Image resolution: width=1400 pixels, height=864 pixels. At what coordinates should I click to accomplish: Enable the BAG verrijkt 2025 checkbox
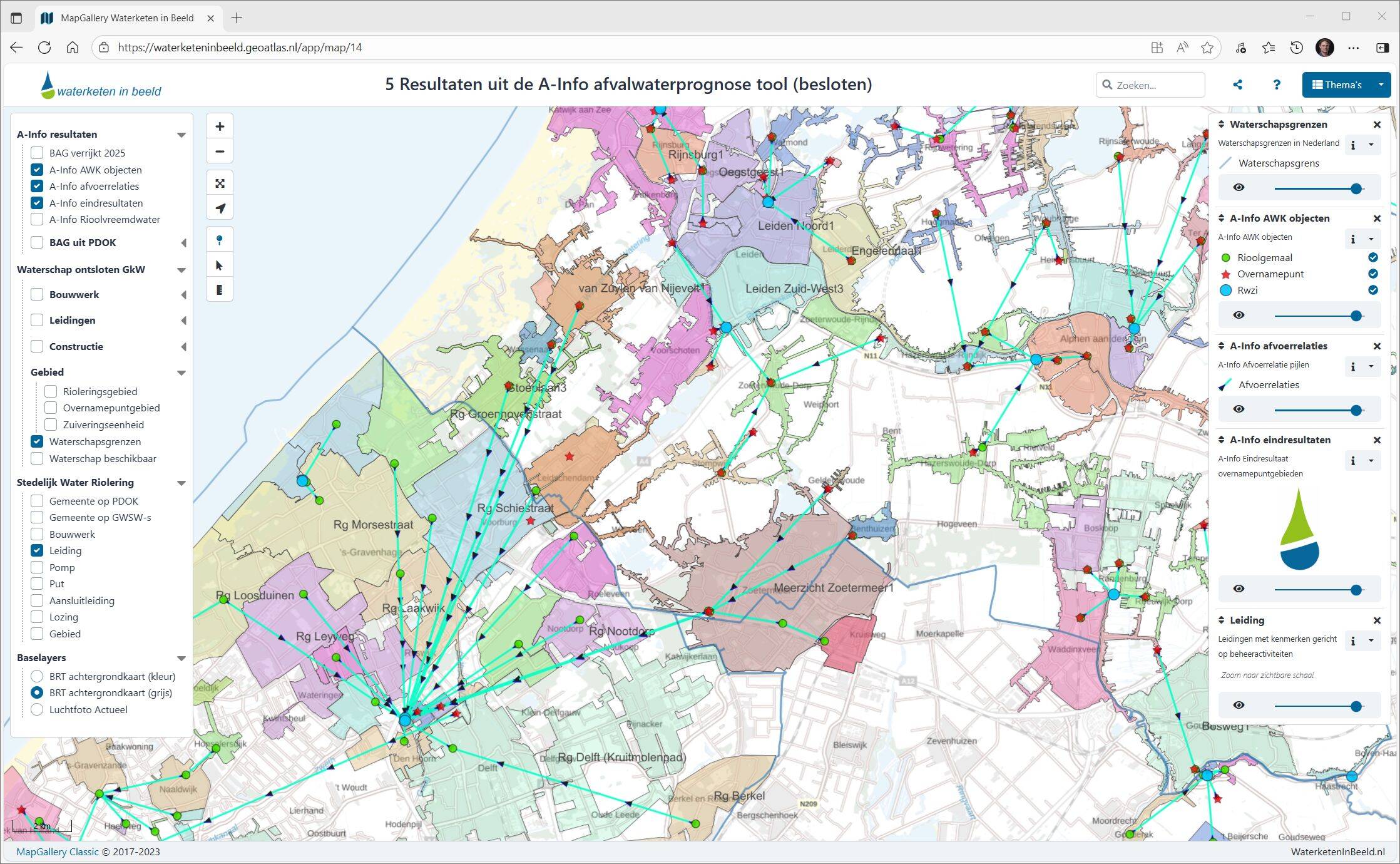pos(37,153)
